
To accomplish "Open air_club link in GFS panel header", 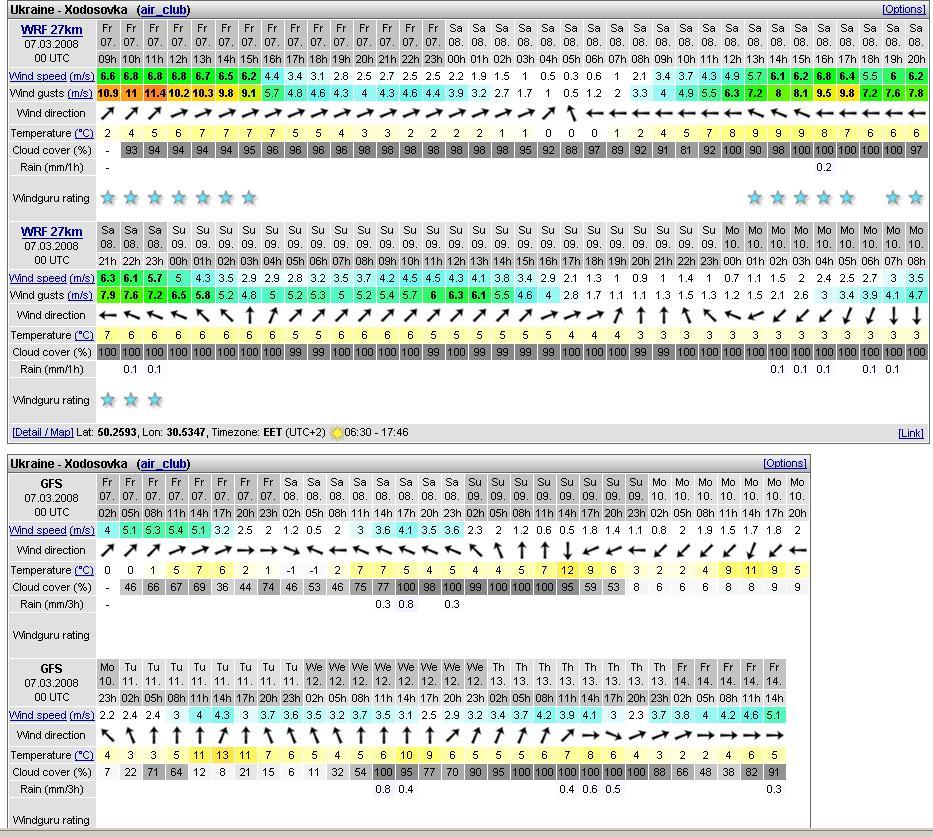I will pyautogui.click(x=164, y=464).
